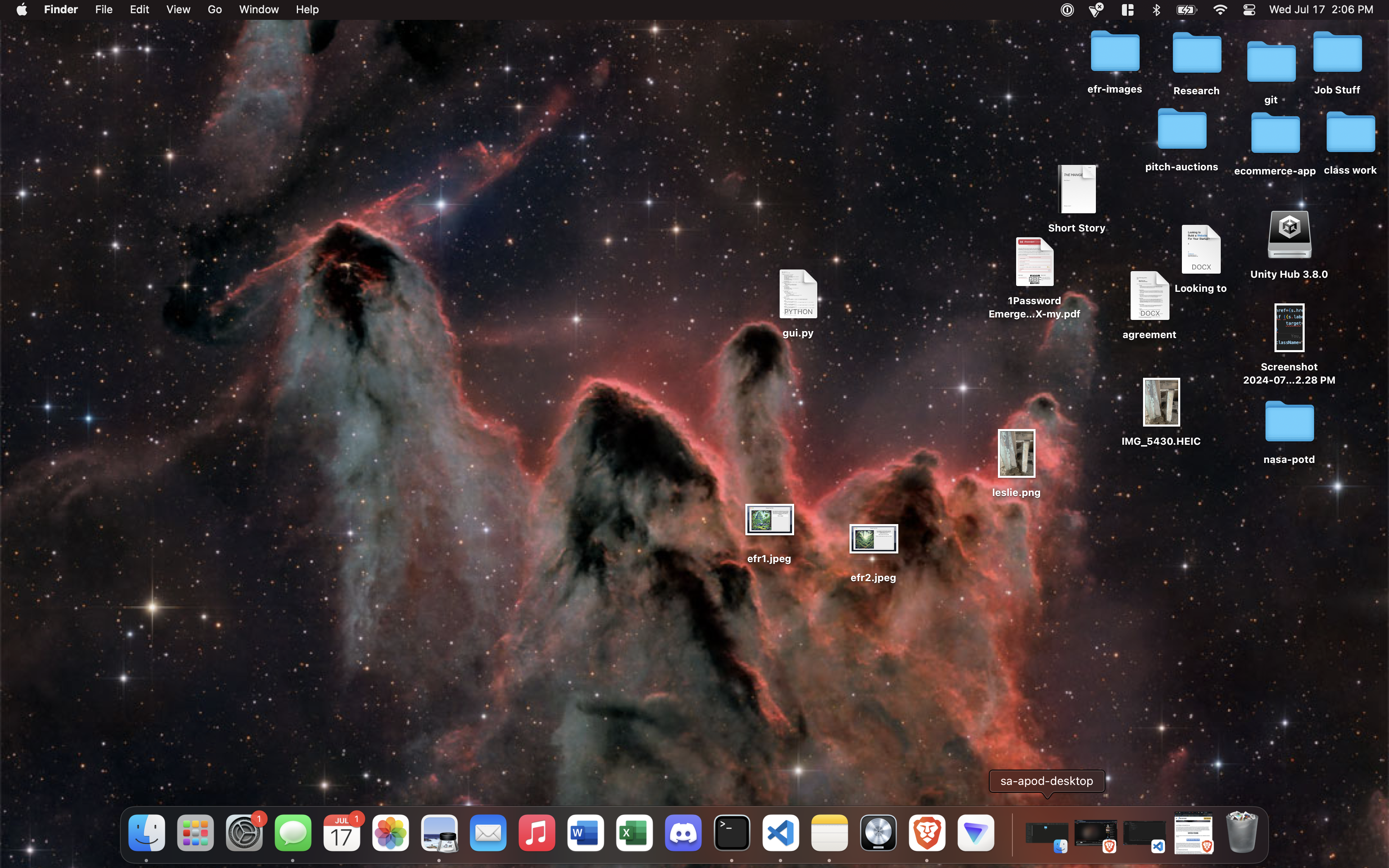This screenshot has height=868, width=1389.
Task: Open the Window menu
Action: 259,10
